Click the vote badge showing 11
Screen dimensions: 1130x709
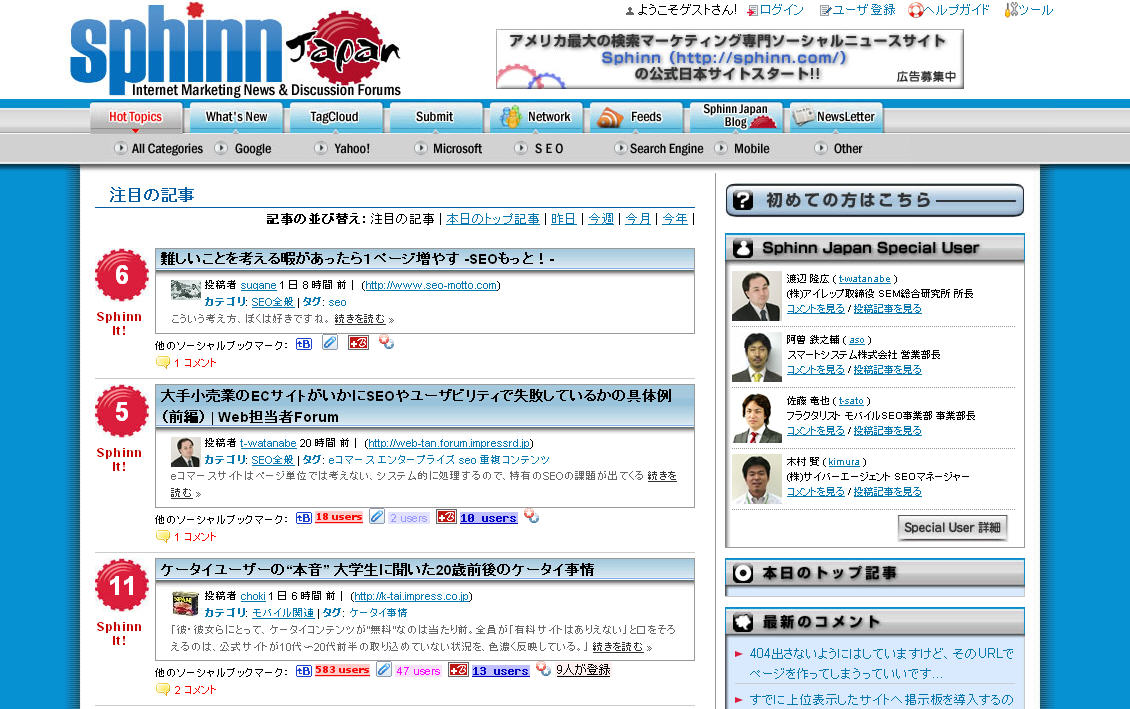pyautogui.click(x=122, y=585)
